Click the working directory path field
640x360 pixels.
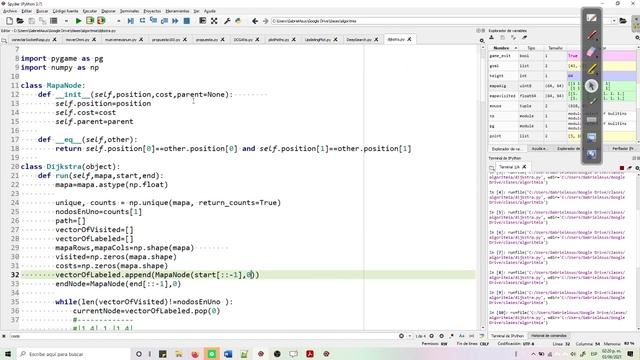pos(440,21)
